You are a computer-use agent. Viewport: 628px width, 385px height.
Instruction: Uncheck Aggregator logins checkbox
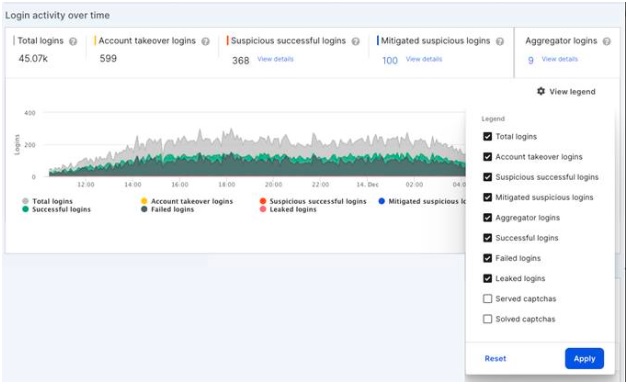(487, 218)
